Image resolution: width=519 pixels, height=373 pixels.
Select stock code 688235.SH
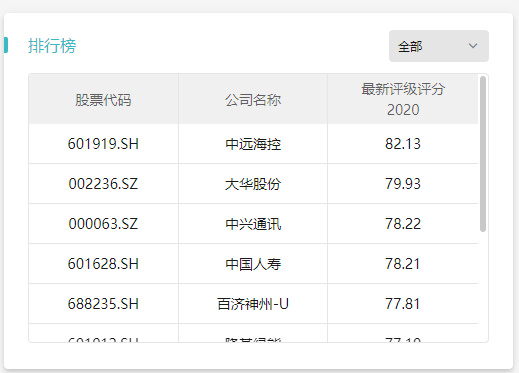[x=103, y=304]
